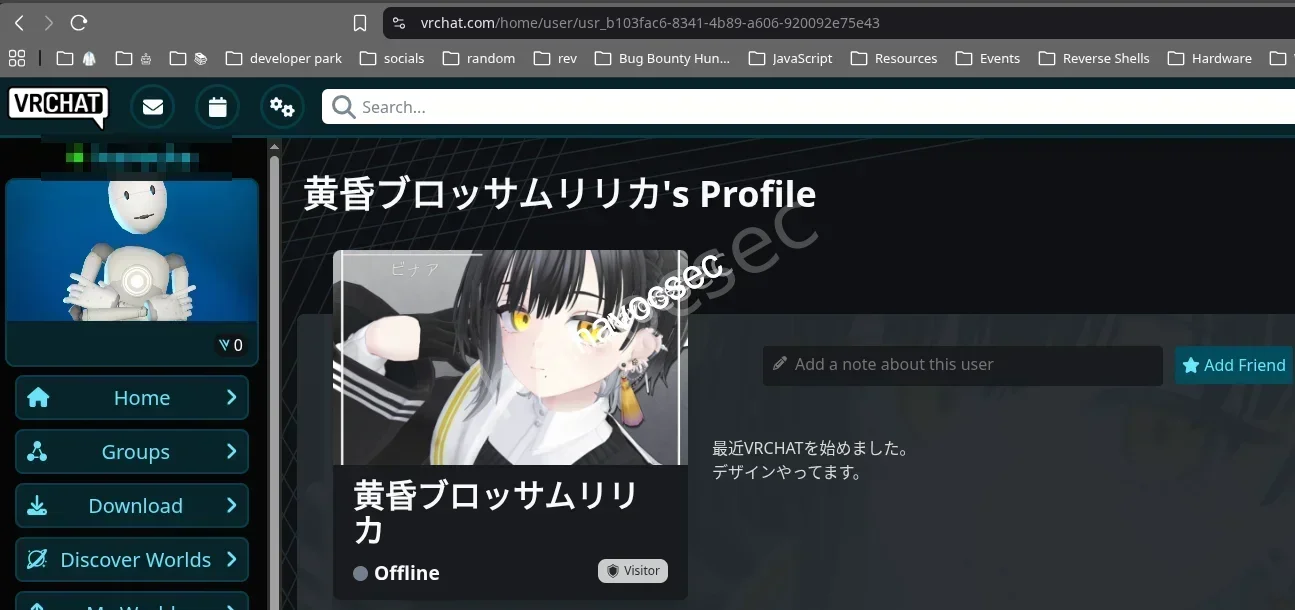Open the calendar events icon
Screen dimensions: 1295x610
217,107
